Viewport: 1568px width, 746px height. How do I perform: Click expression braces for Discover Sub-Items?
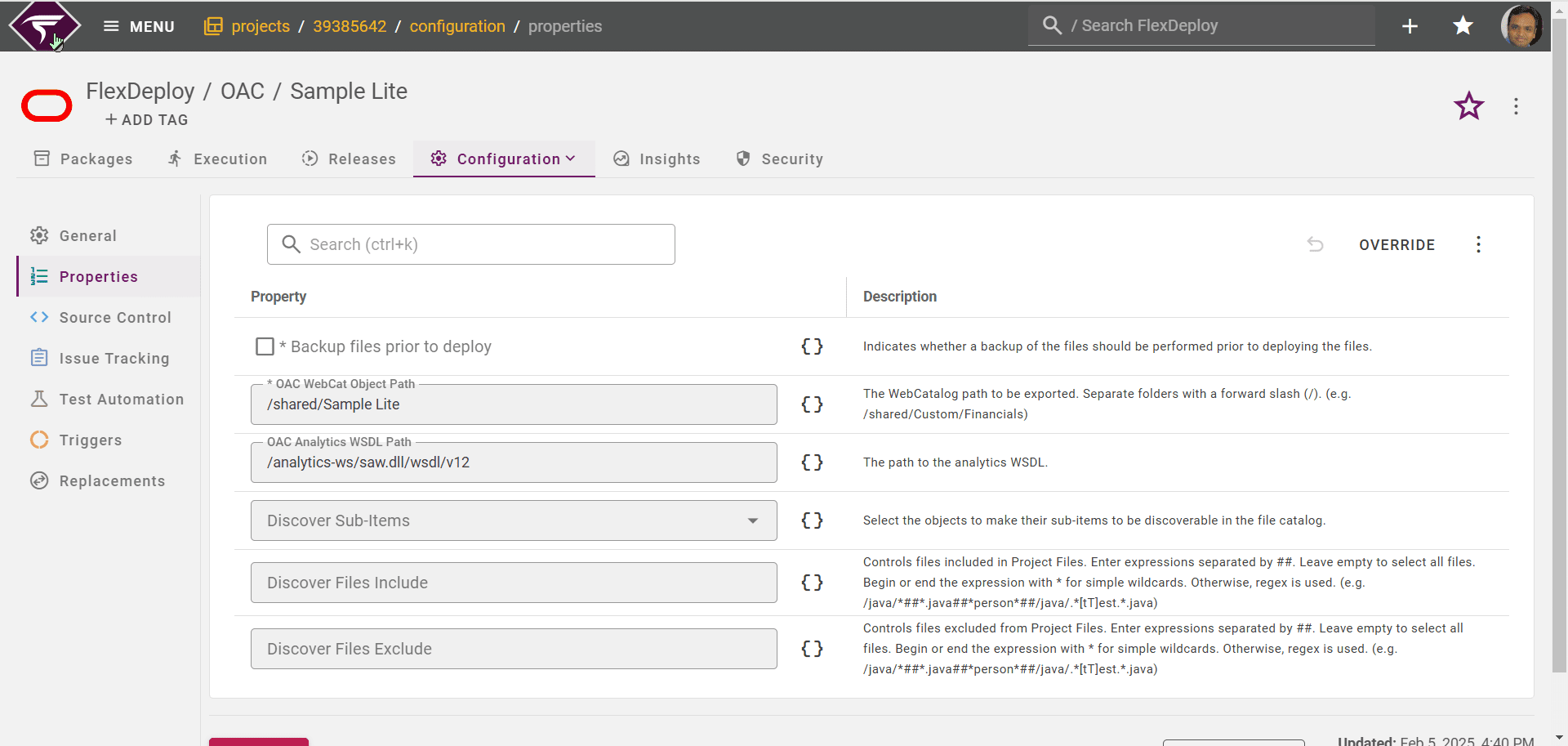pos(812,520)
